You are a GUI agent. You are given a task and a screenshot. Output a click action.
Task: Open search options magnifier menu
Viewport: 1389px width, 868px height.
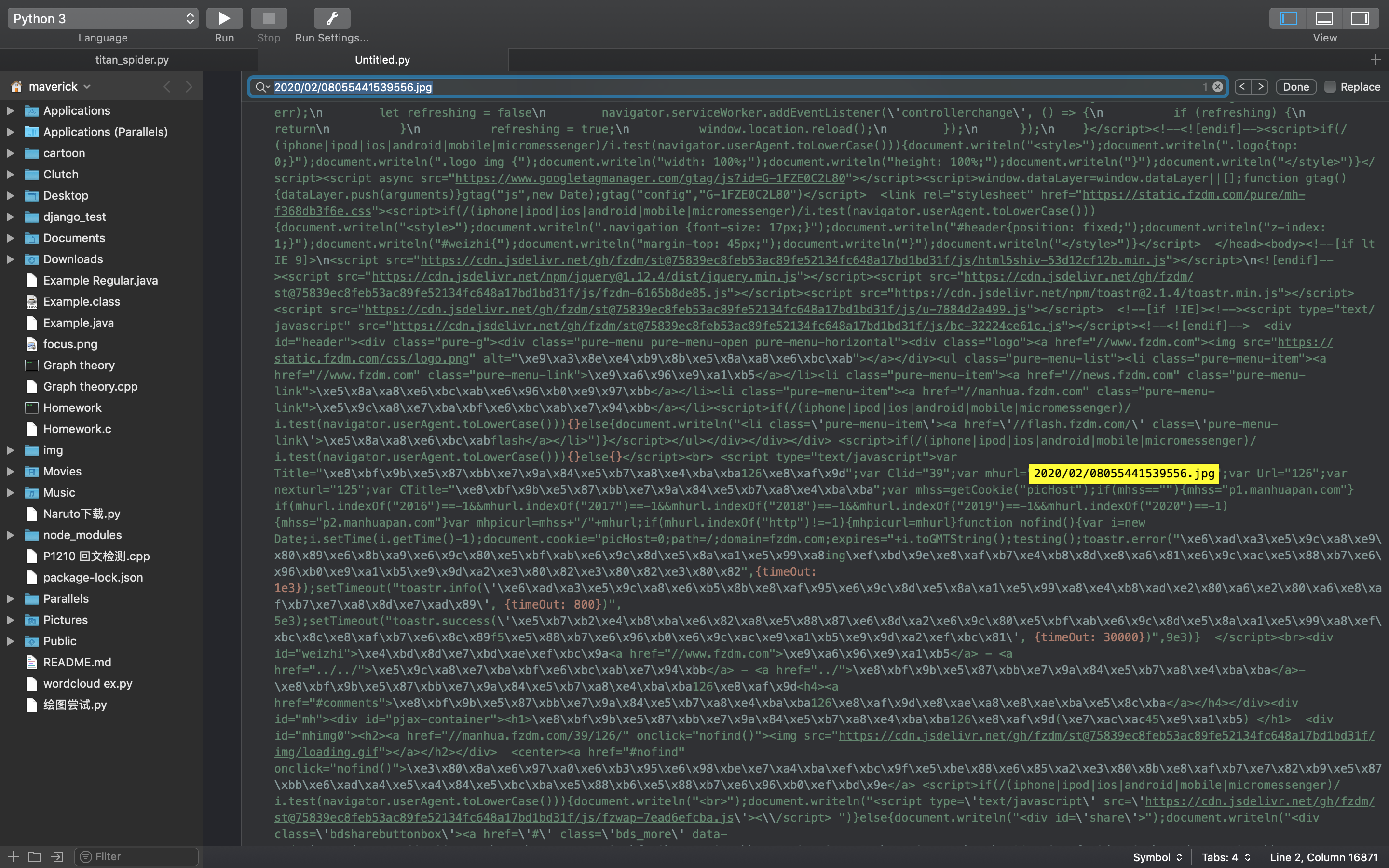tap(262, 87)
